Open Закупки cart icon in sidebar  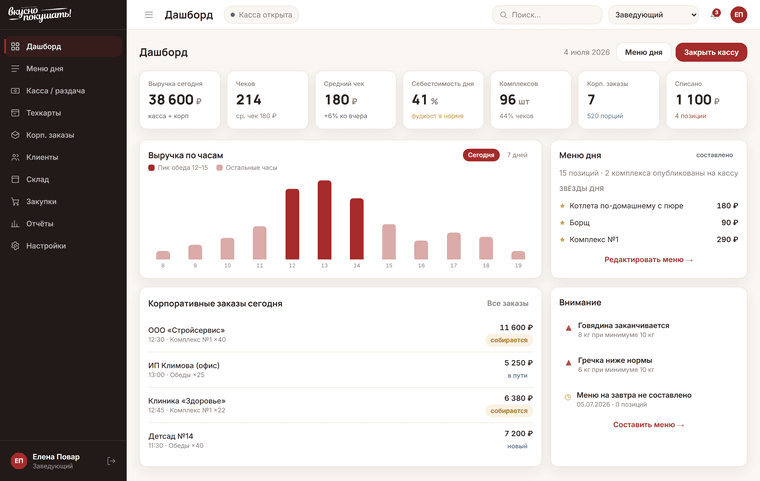[15, 202]
